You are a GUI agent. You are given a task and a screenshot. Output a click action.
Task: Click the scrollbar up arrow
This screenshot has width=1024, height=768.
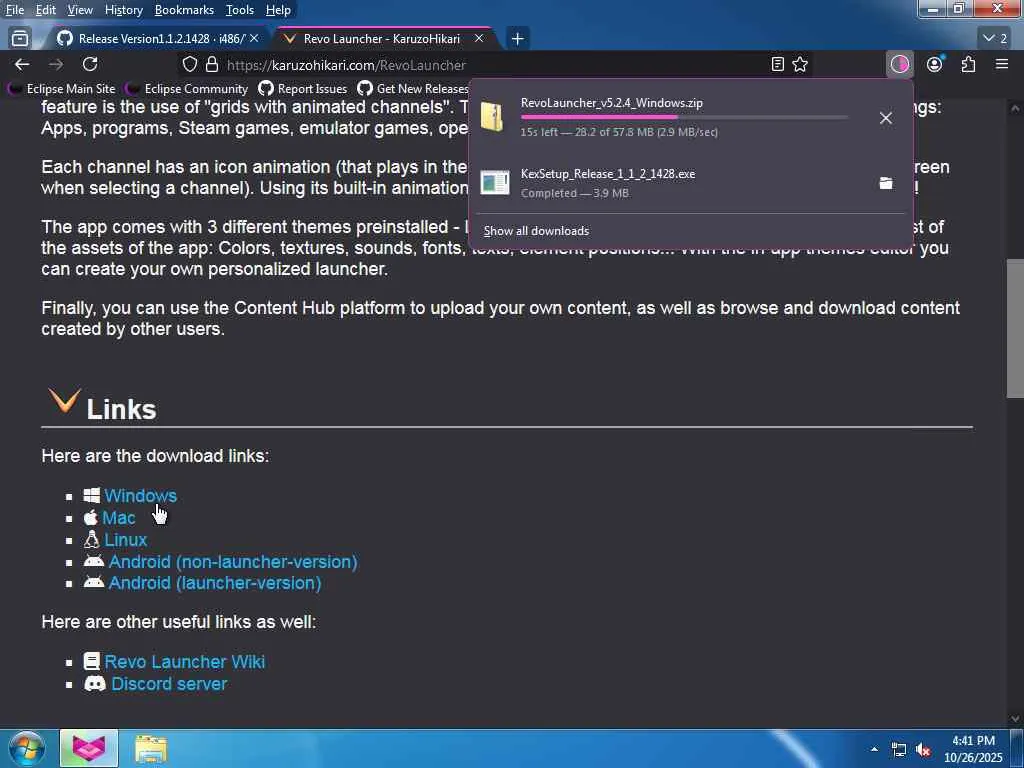(1015, 107)
